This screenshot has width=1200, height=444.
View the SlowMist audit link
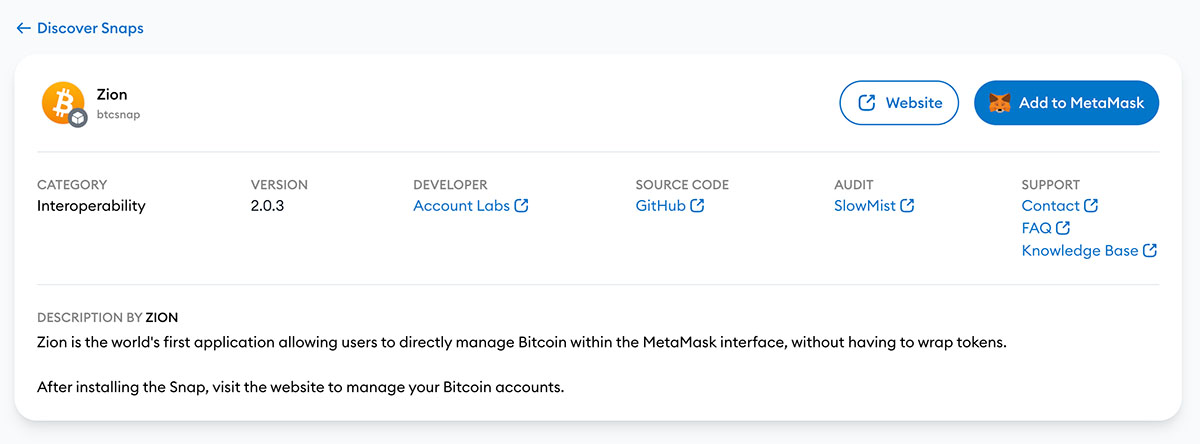(865, 206)
